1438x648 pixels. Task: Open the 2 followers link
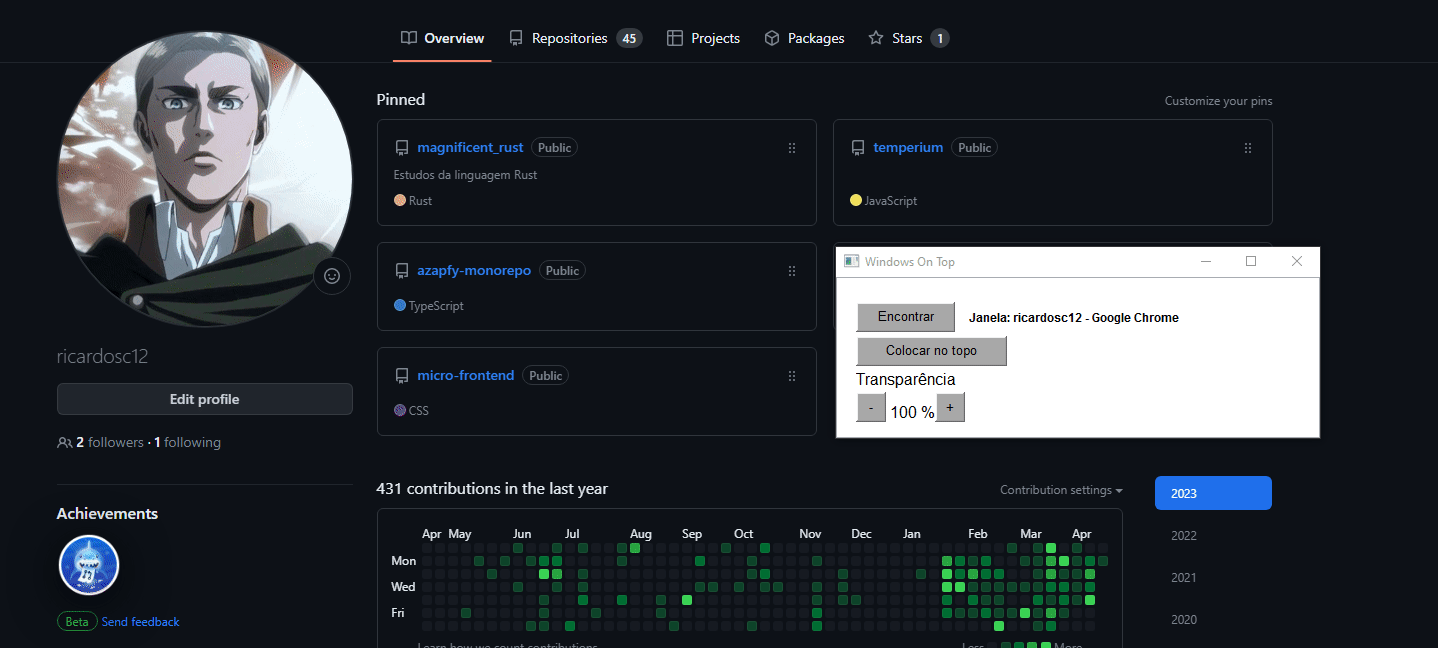coord(110,442)
